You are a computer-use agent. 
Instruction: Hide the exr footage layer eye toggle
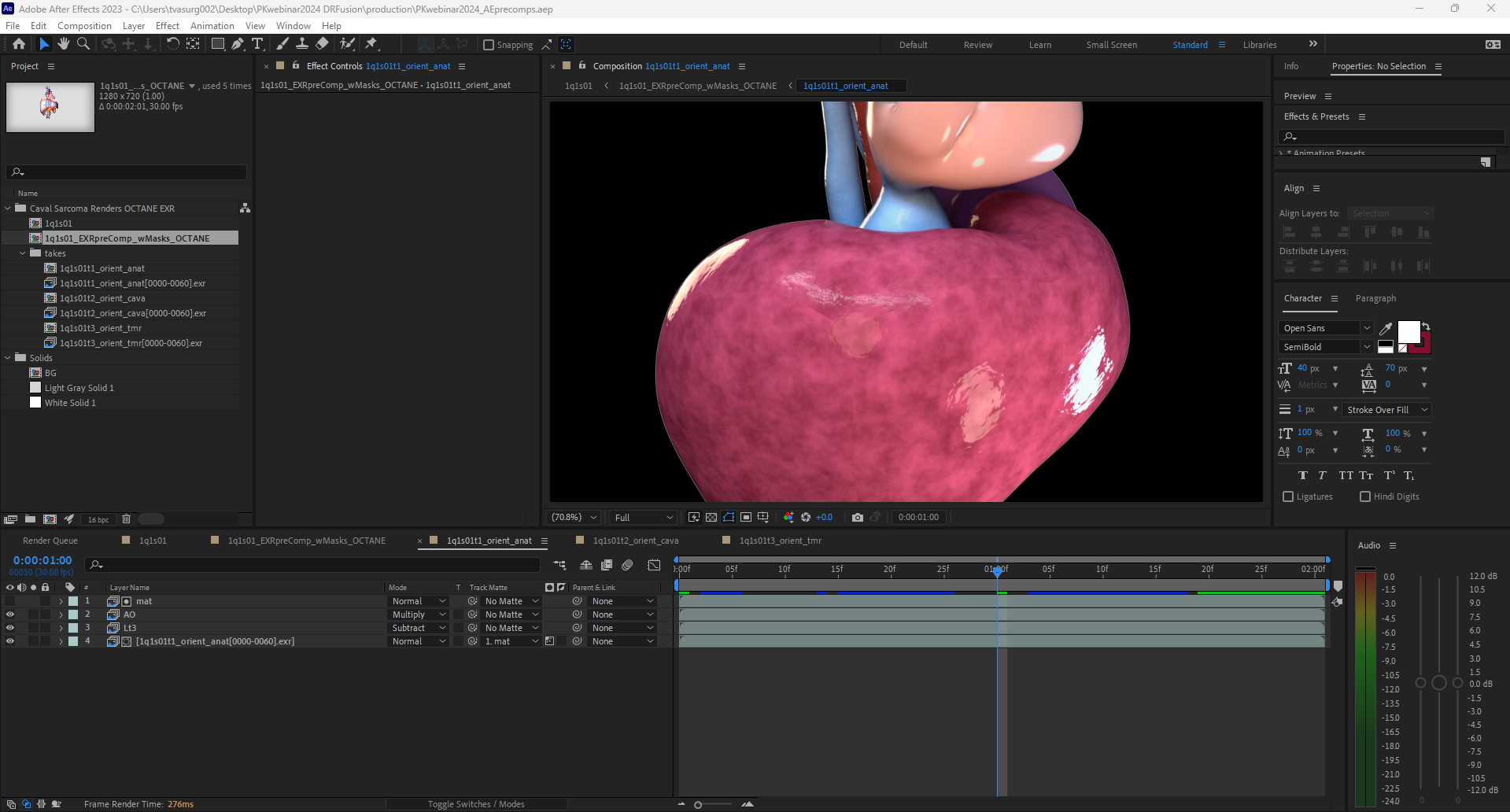point(10,641)
